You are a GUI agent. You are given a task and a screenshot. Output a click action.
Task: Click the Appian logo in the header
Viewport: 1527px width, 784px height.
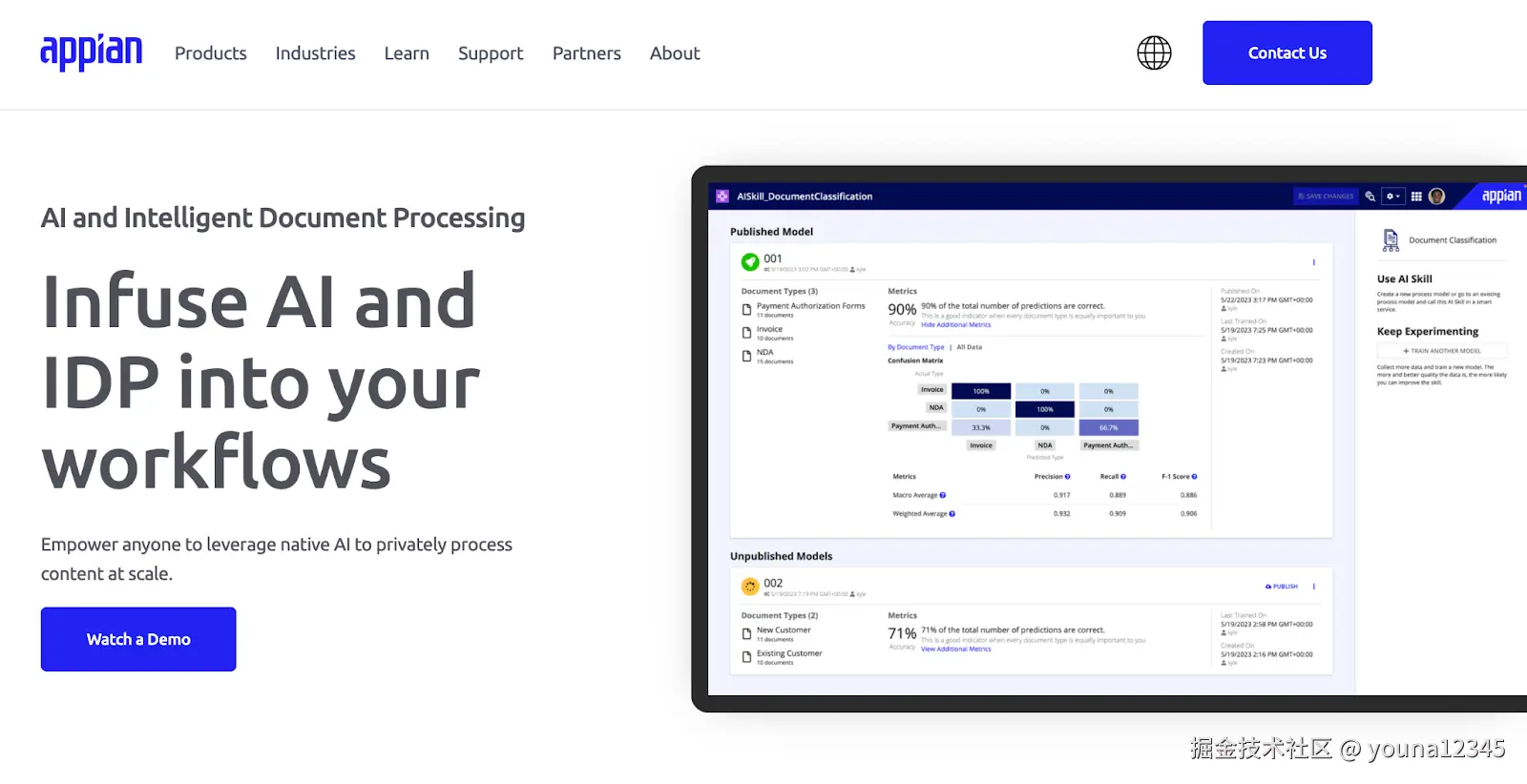(x=91, y=52)
